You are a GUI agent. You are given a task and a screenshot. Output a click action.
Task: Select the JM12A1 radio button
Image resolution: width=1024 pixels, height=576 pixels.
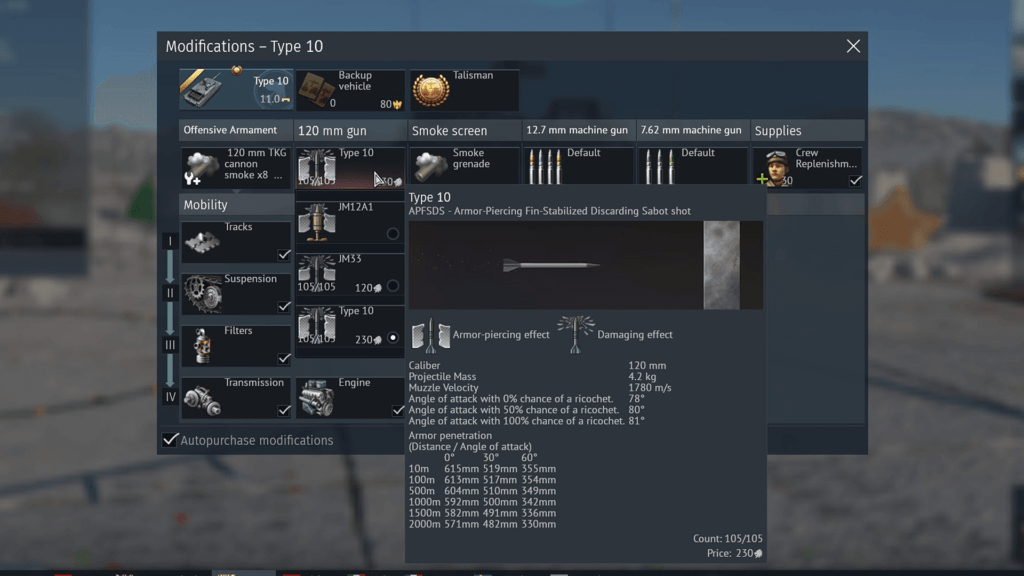point(392,233)
